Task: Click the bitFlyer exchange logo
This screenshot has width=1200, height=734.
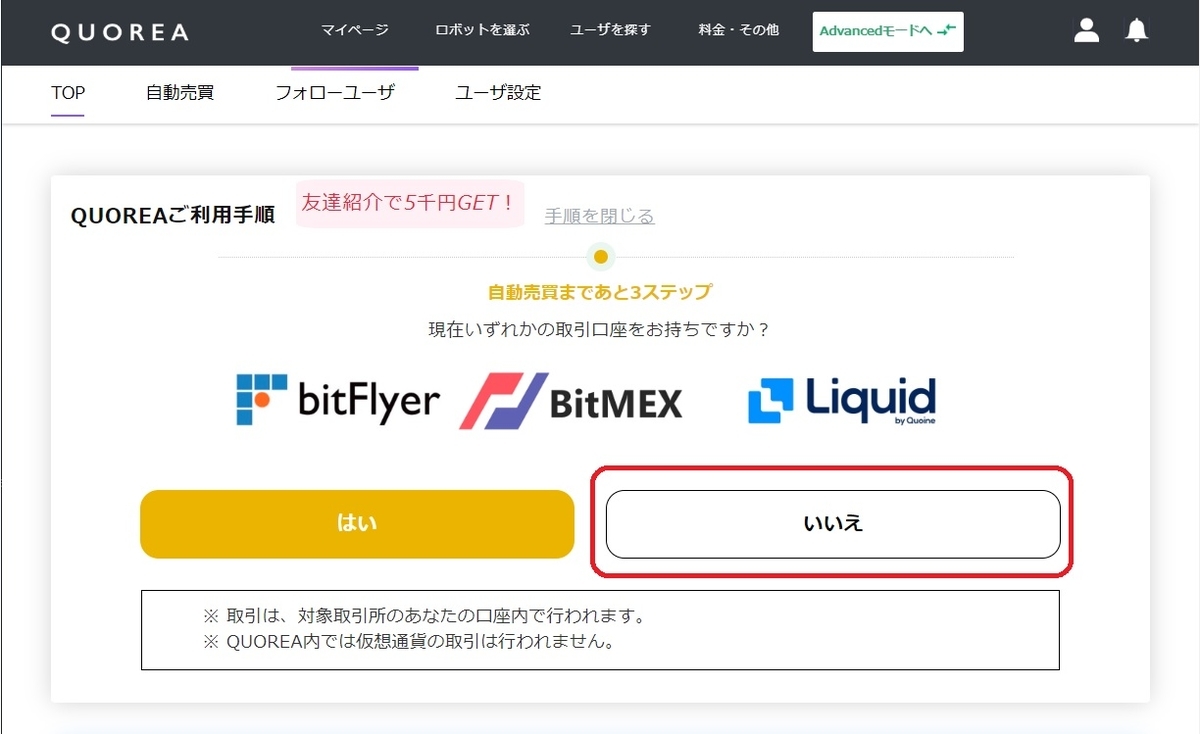Action: click(x=338, y=400)
